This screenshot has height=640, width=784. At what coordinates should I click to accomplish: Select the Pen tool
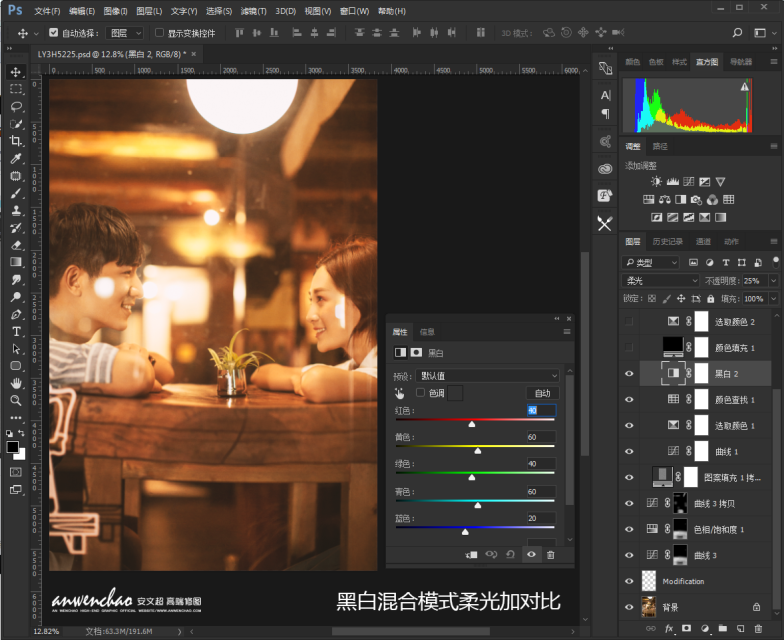point(16,314)
